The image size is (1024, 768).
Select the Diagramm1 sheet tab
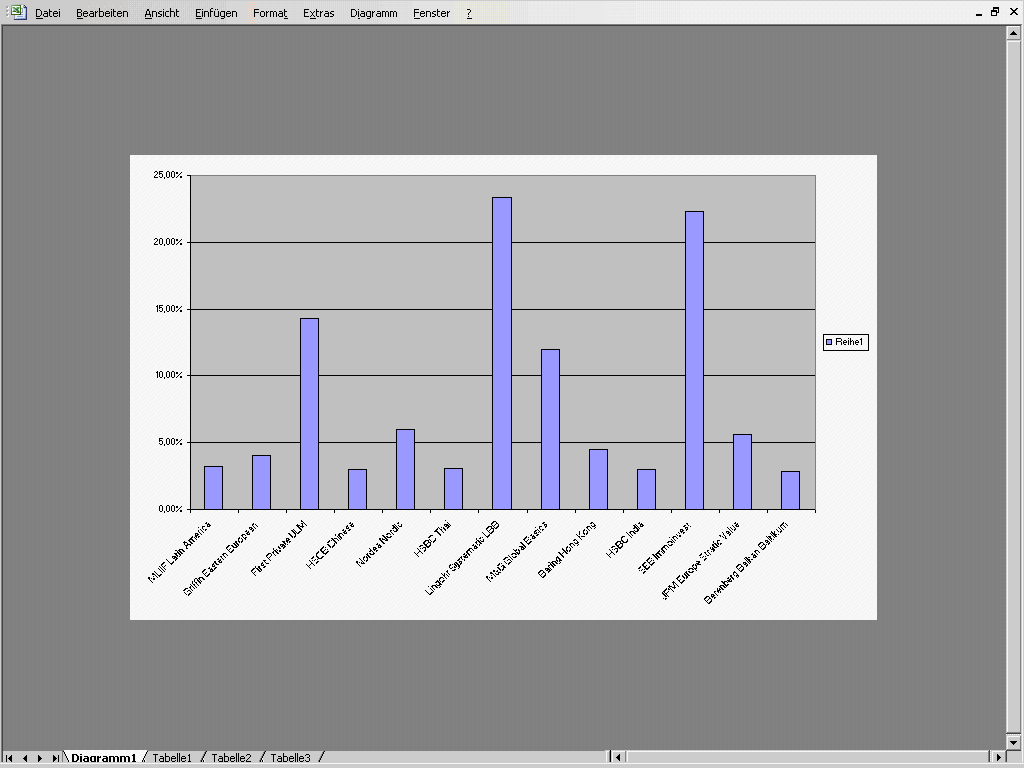pos(104,758)
